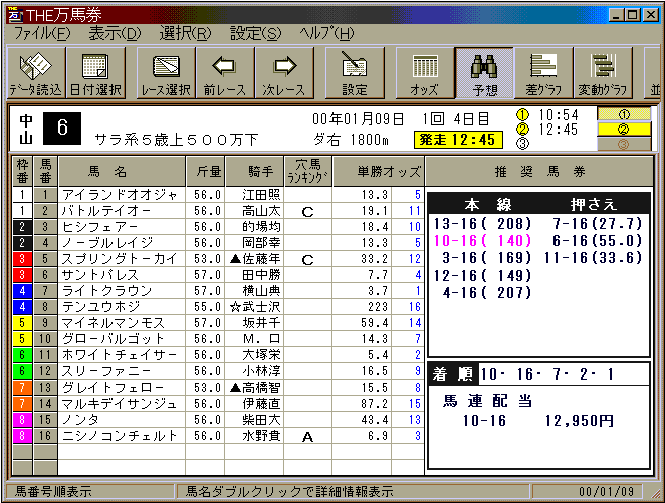Open the ファイル(F) menu
Screen dimensions: 665x503
click(x=41, y=33)
